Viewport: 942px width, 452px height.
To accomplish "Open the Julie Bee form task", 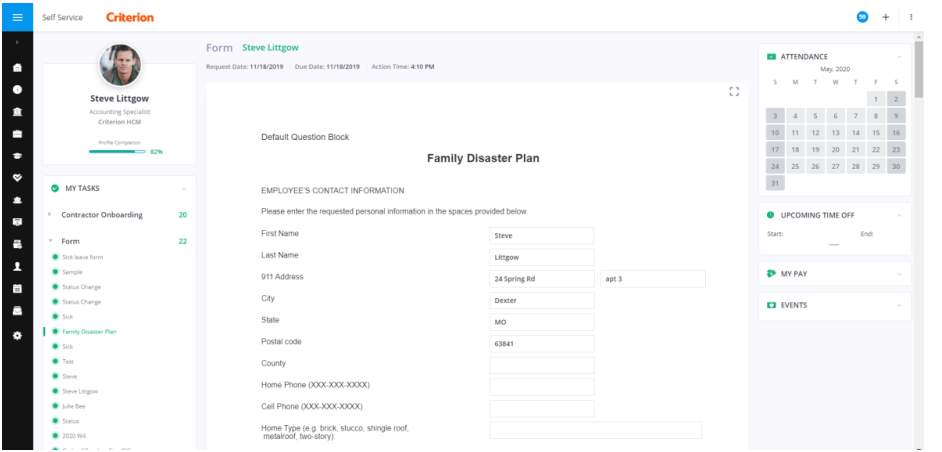I will [x=74, y=406].
